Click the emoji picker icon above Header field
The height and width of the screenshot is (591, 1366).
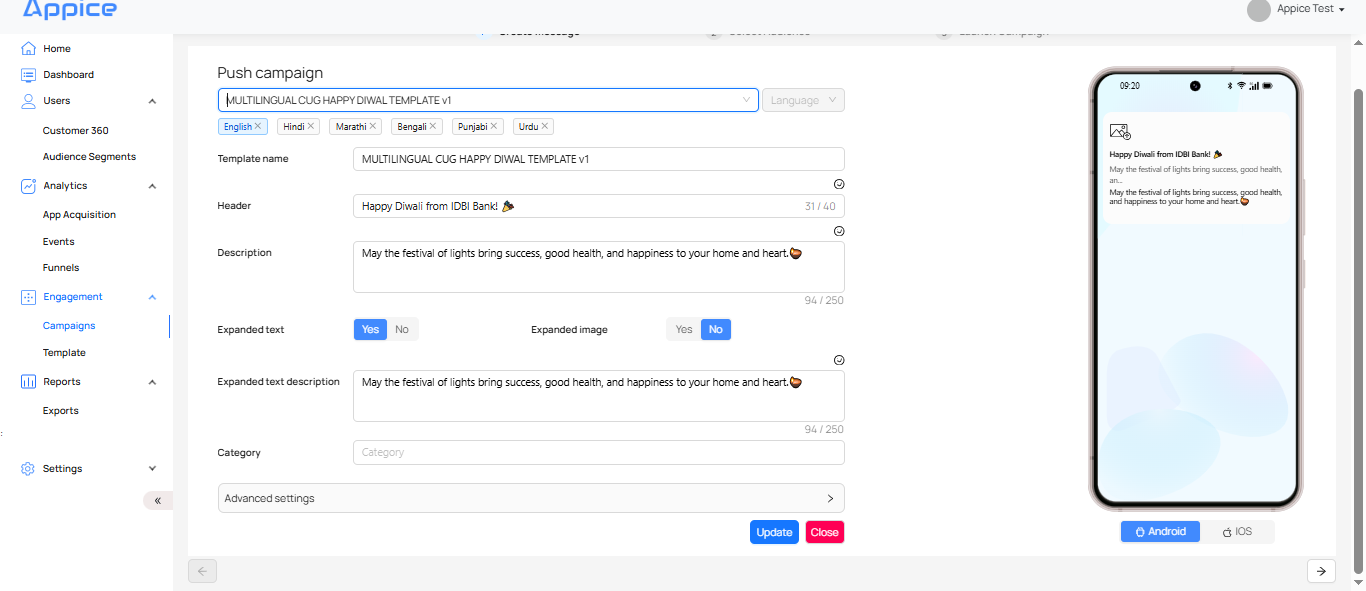[x=839, y=184]
